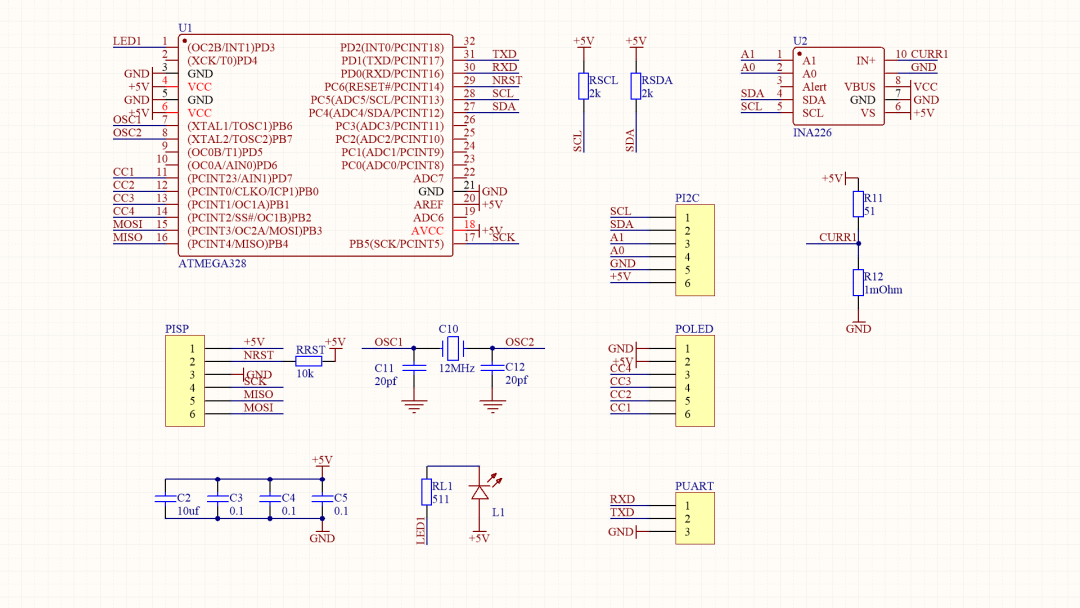This screenshot has height=608, width=1080.
Task: Click the AVCC pin name on U1
Action: coord(427,231)
